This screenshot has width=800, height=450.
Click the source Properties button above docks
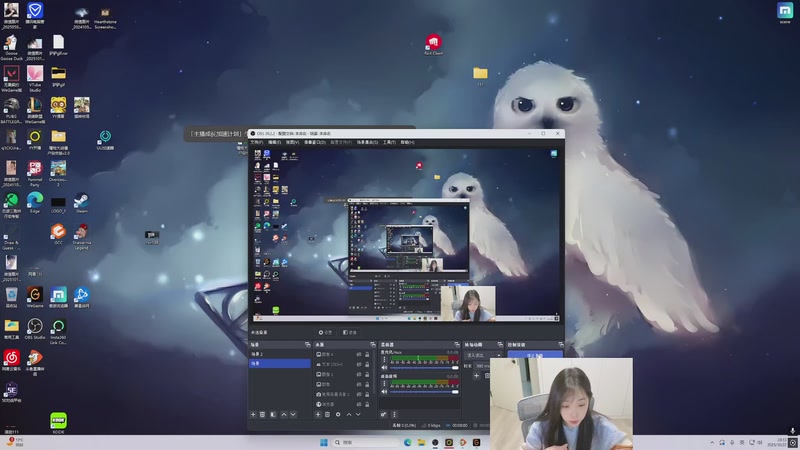click(x=325, y=332)
